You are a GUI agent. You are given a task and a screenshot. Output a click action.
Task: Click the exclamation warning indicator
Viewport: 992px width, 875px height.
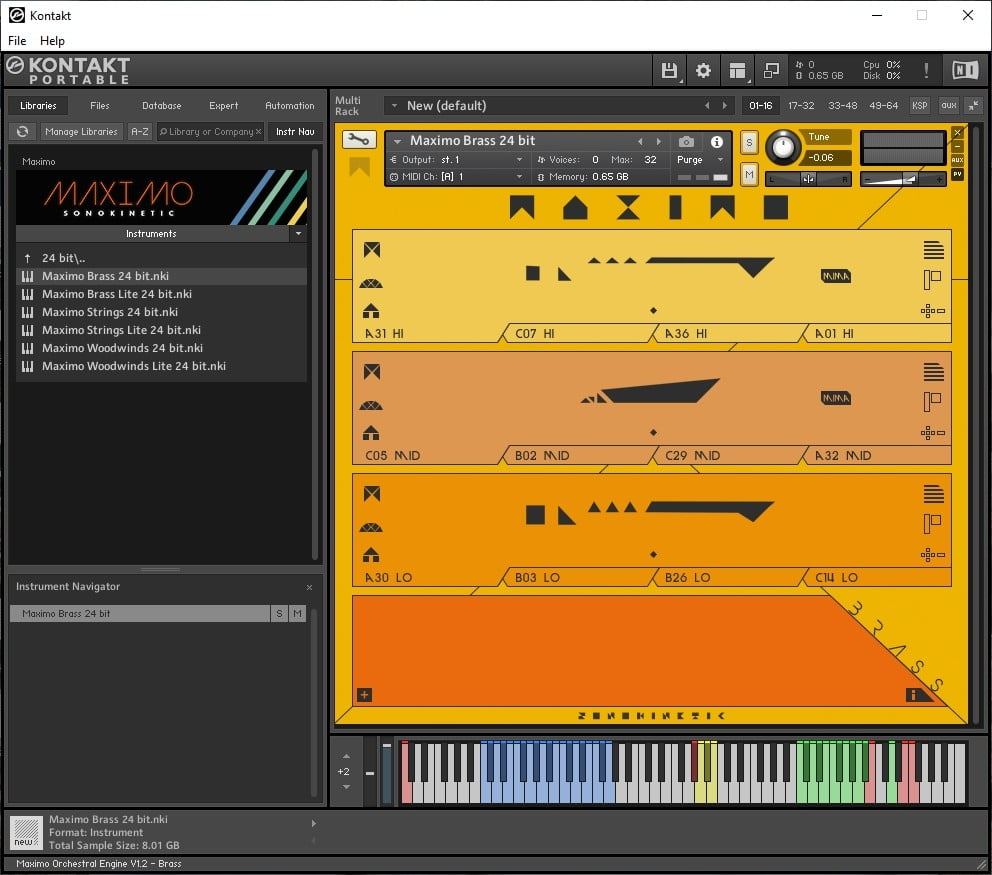click(926, 70)
